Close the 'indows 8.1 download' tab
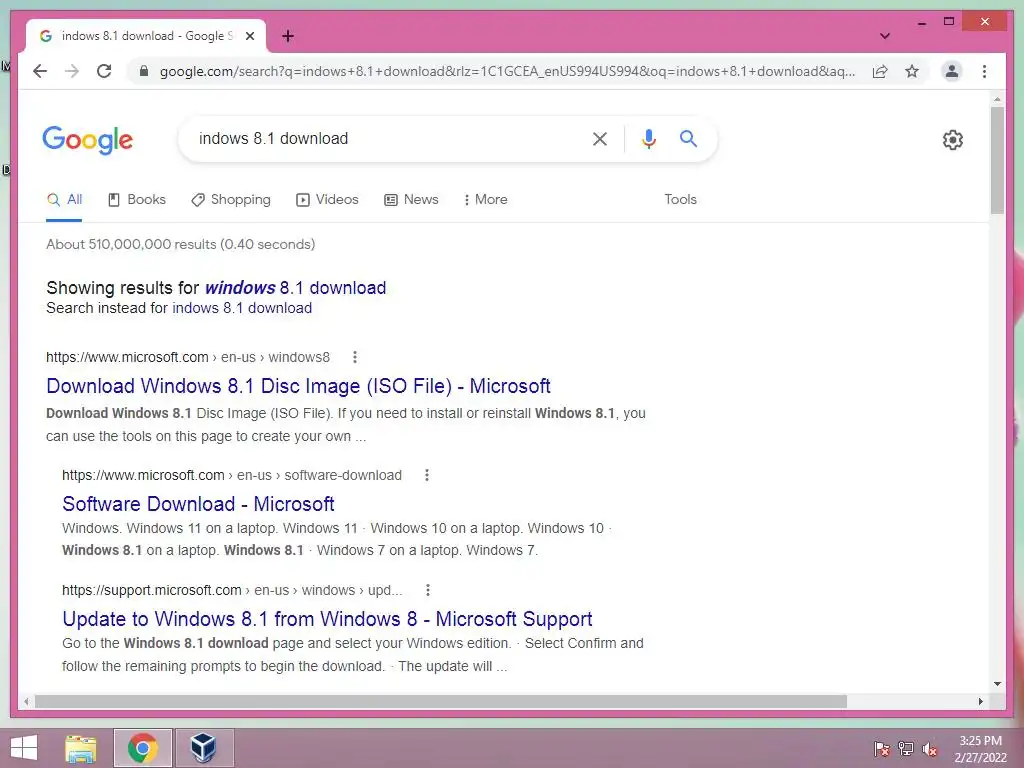1024x768 pixels. (x=249, y=36)
